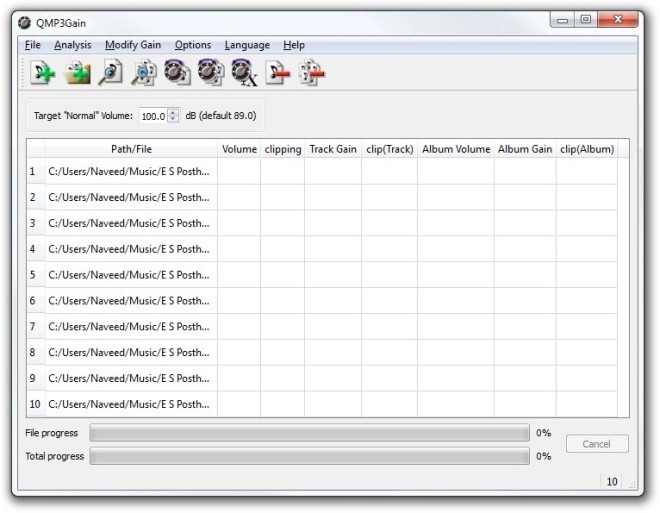Open the Options menu
The width and height of the screenshot is (660, 513).
tap(193, 45)
